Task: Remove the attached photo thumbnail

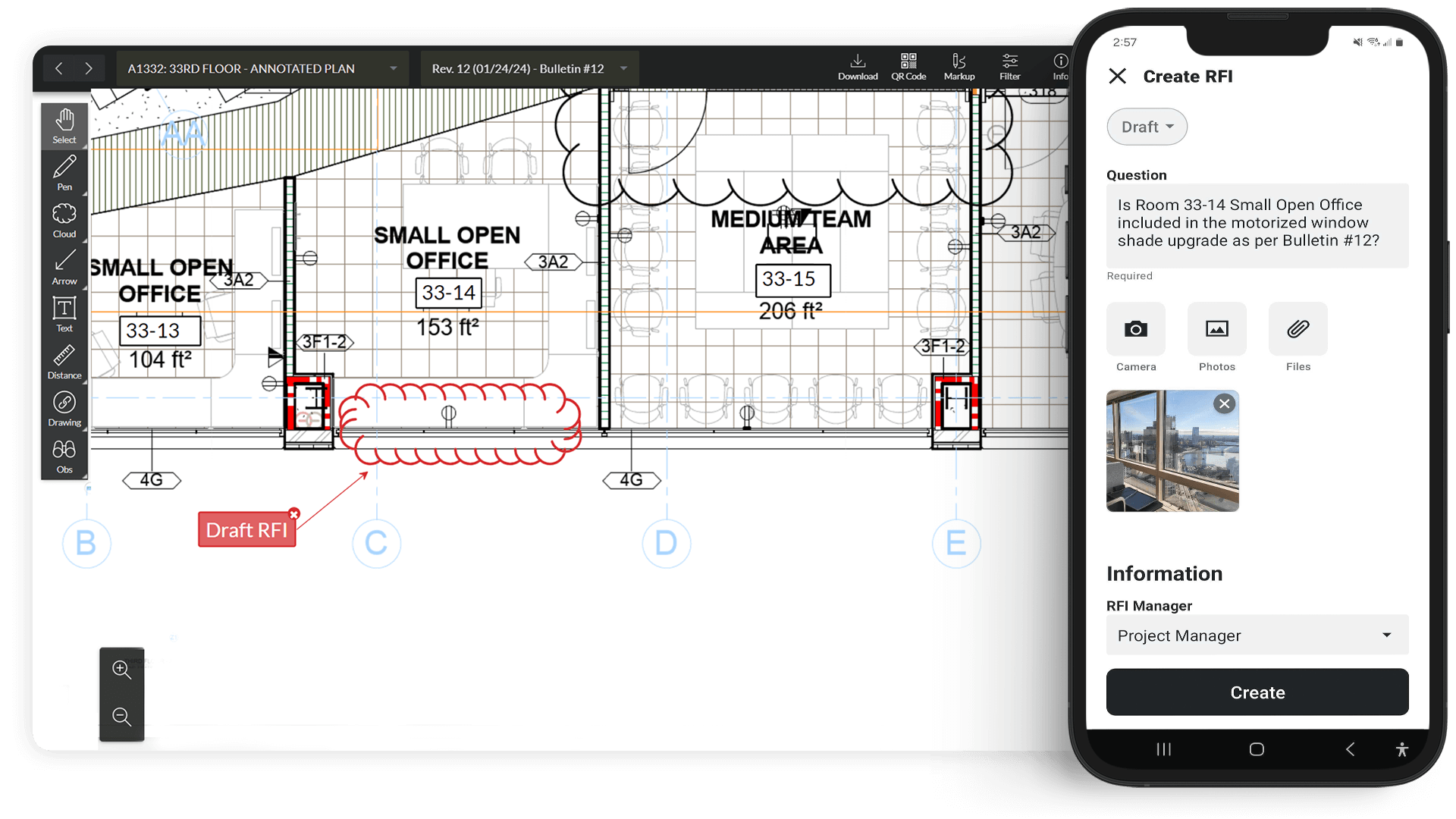Action: pos(1224,403)
